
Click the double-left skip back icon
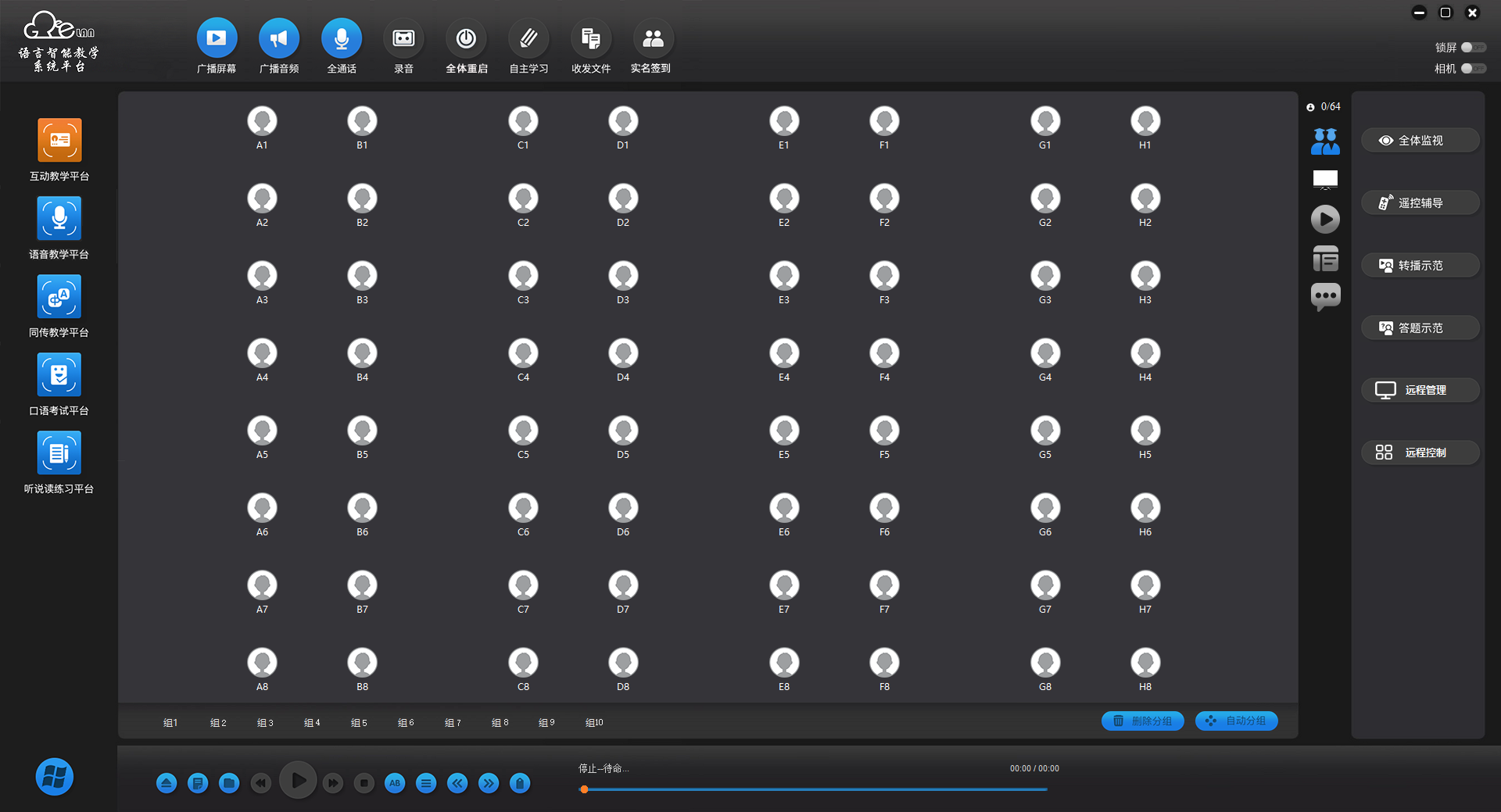tap(457, 783)
